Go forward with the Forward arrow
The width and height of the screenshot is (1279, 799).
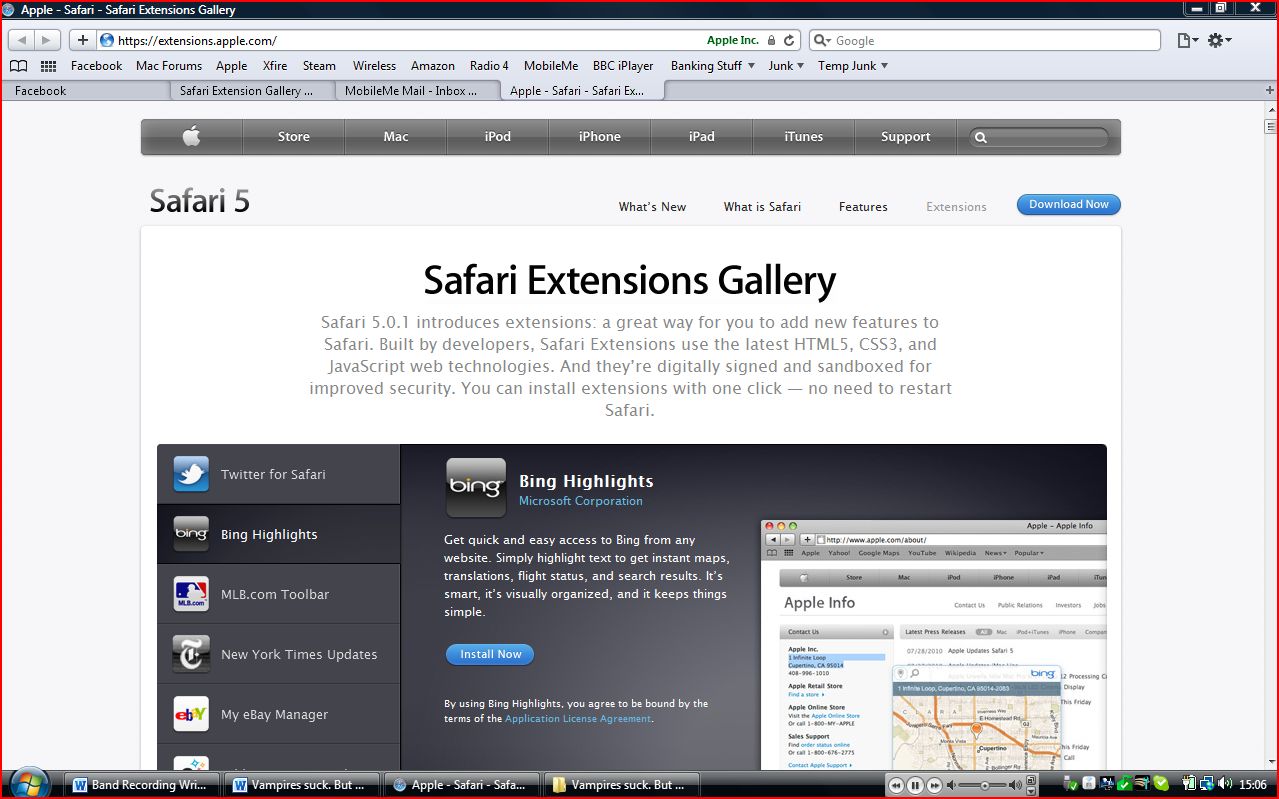point(47,40)
